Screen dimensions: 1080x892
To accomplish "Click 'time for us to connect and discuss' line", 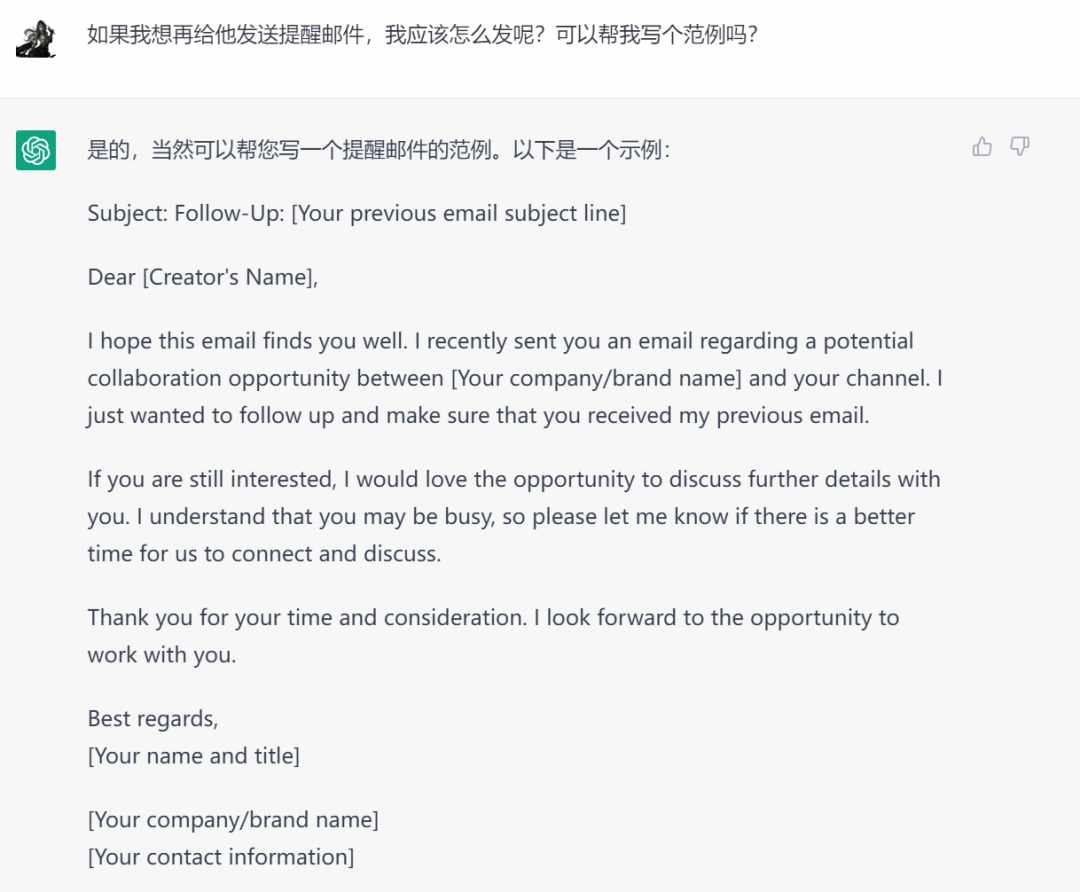I will 264,554.
